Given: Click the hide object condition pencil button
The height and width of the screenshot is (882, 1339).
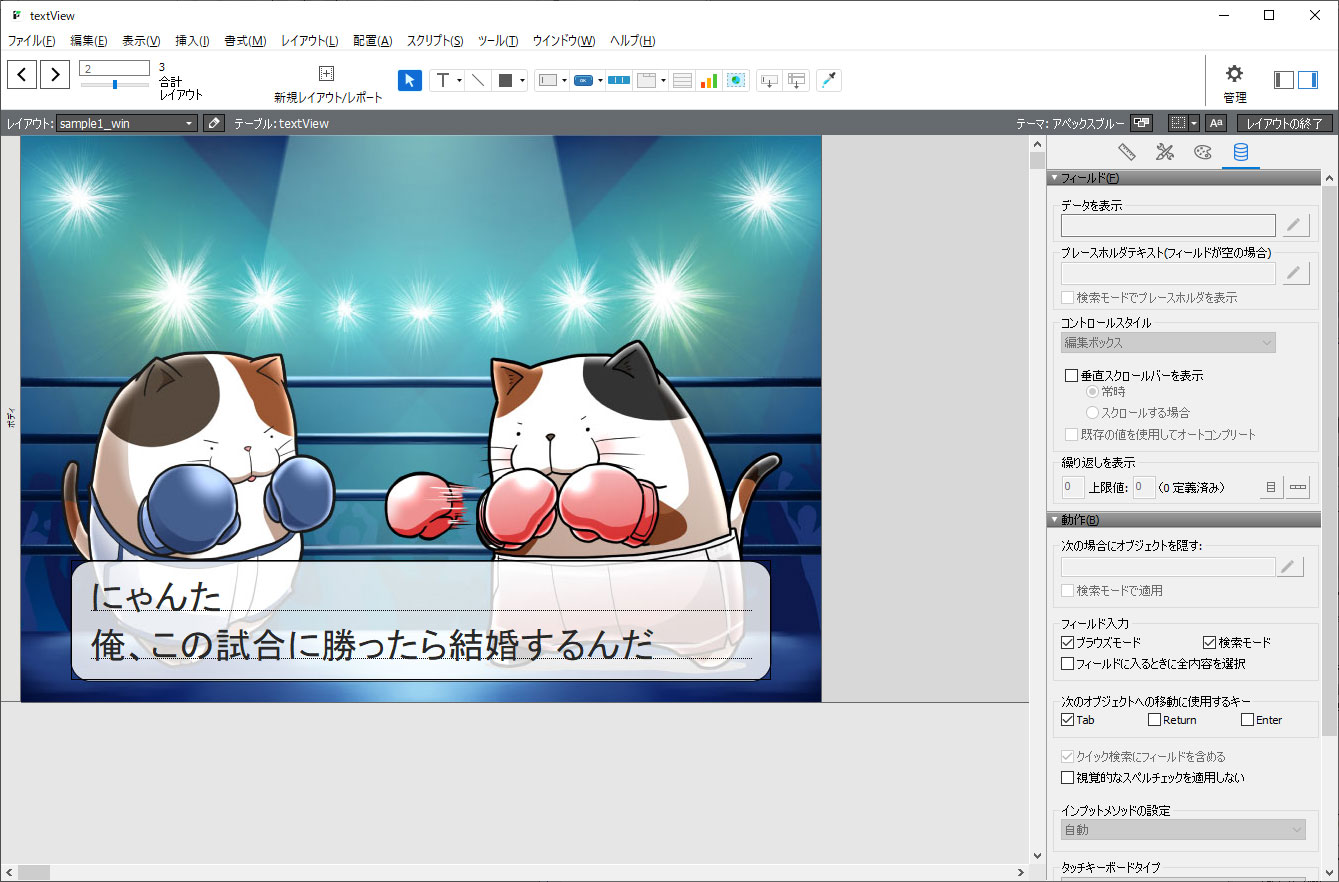Looking at the screenshot, I should pos(1291,567).
